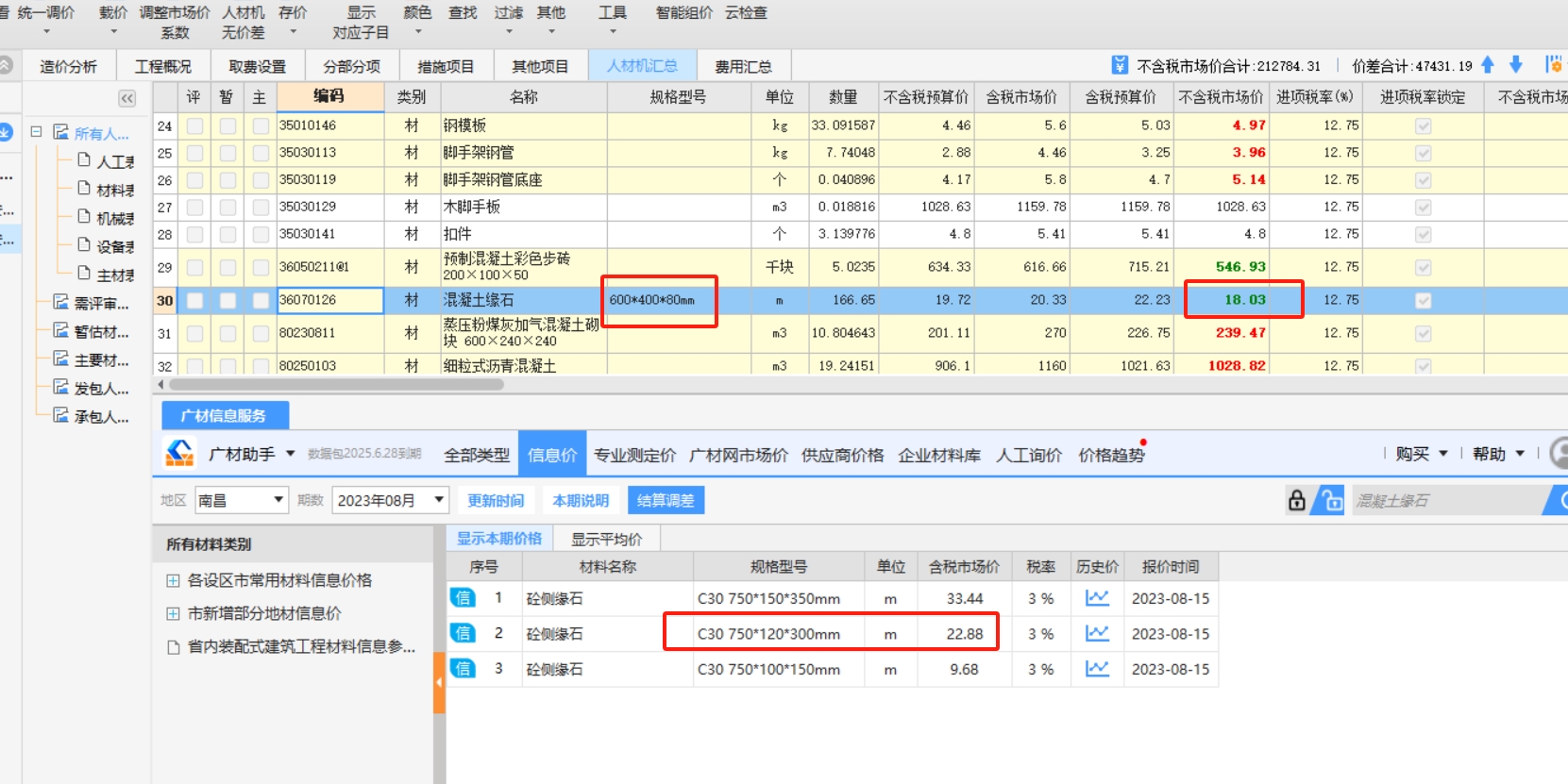This screenshot has height=784, width=1568.
Task: Click 智能组价 in the toolbar
Action: (x=684, y=13)
